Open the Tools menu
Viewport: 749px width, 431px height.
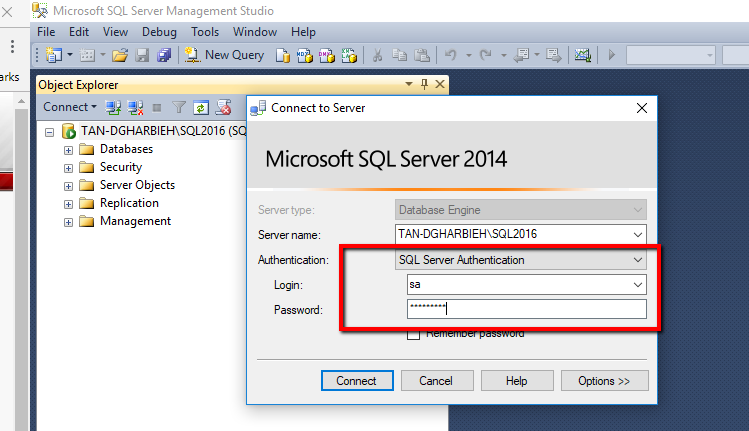tap(205, 32)
